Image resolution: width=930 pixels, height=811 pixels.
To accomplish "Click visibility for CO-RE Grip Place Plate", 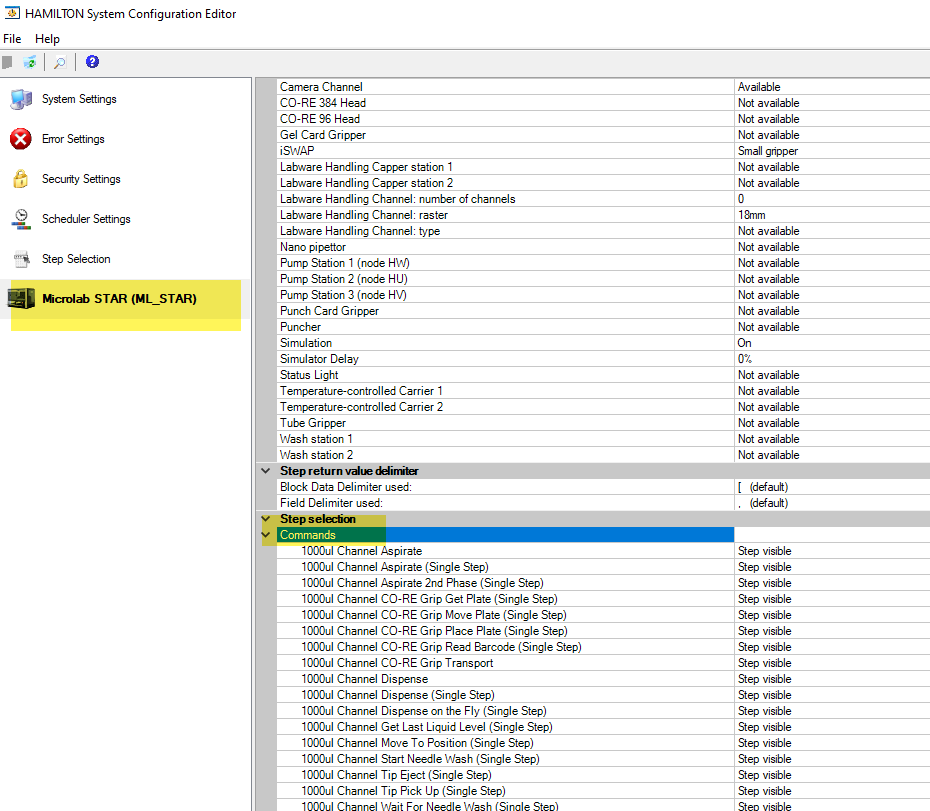I will 832,631.
